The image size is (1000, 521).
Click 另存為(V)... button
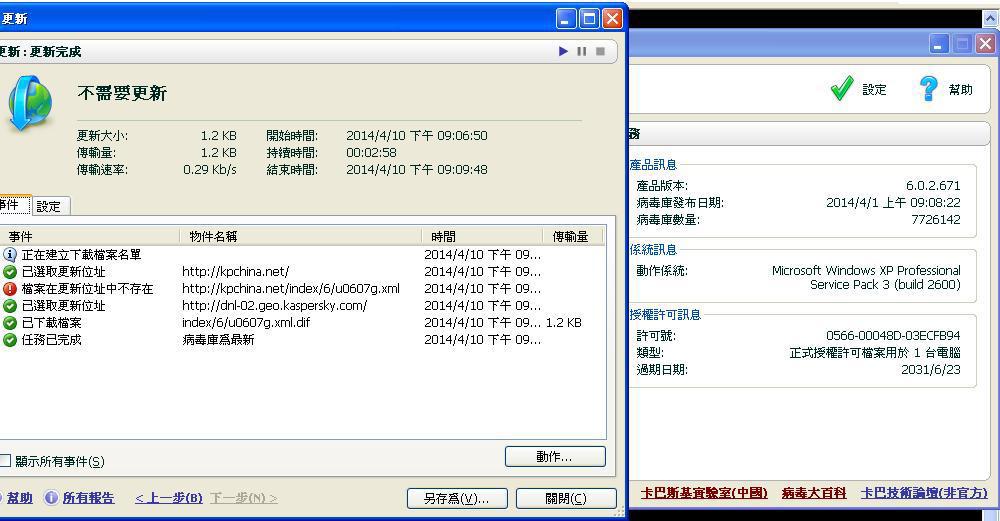click(457, 498)
